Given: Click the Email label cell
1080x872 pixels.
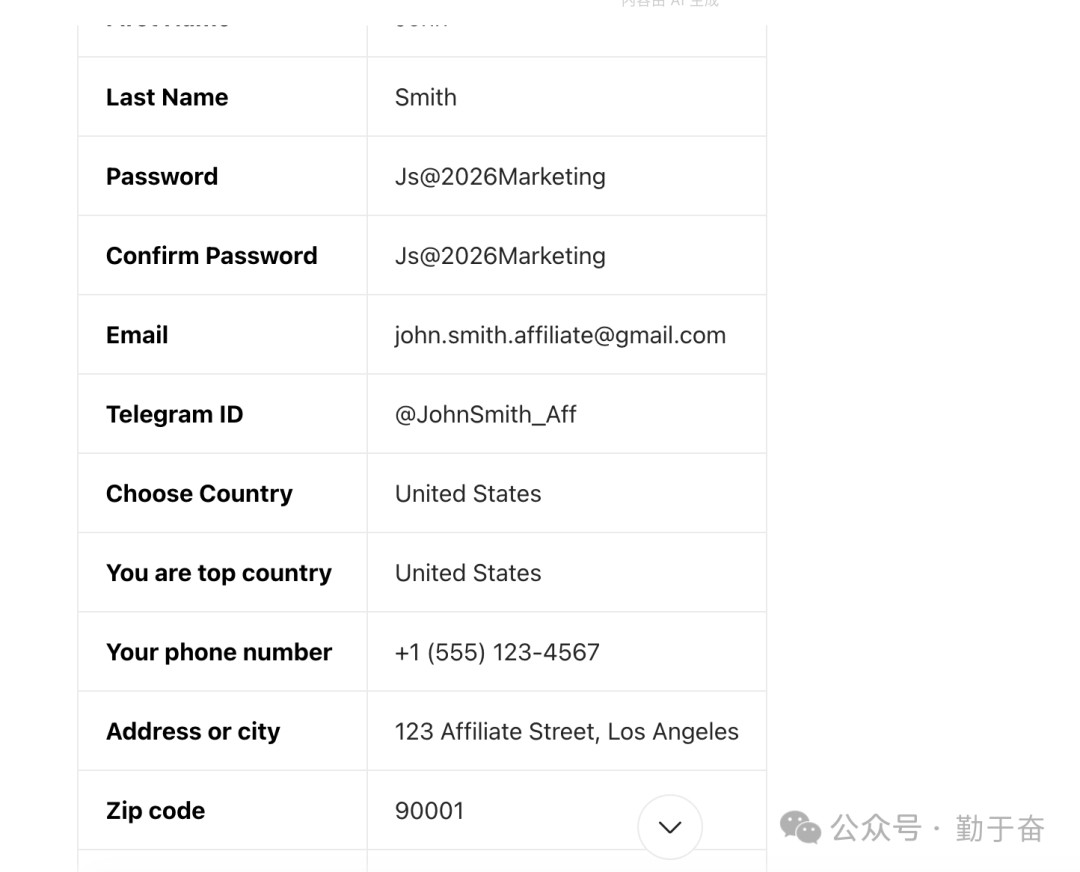Looking at the screenshot, I should [x=137, y=335].
